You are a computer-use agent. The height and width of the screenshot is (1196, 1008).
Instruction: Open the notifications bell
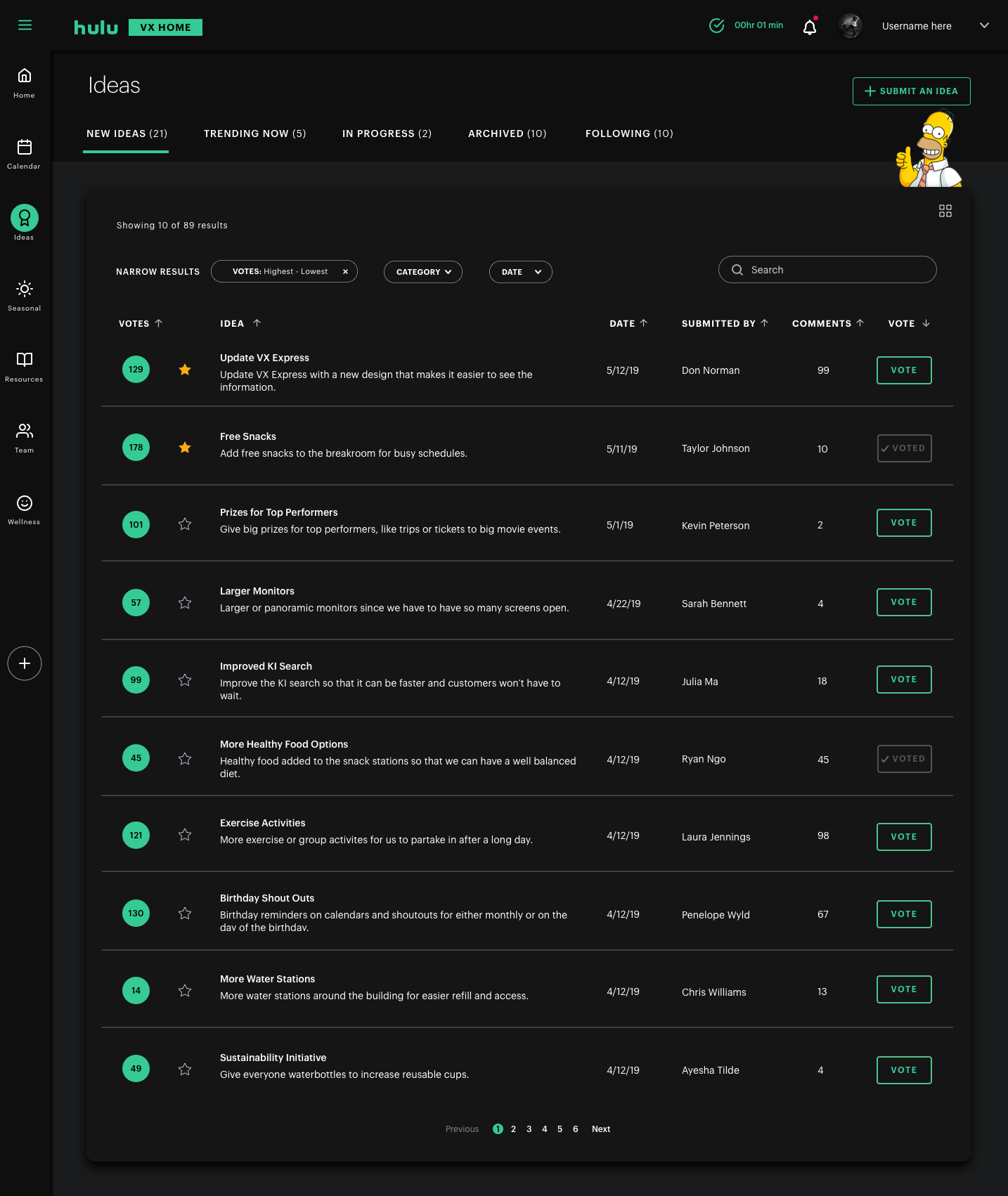810,27
